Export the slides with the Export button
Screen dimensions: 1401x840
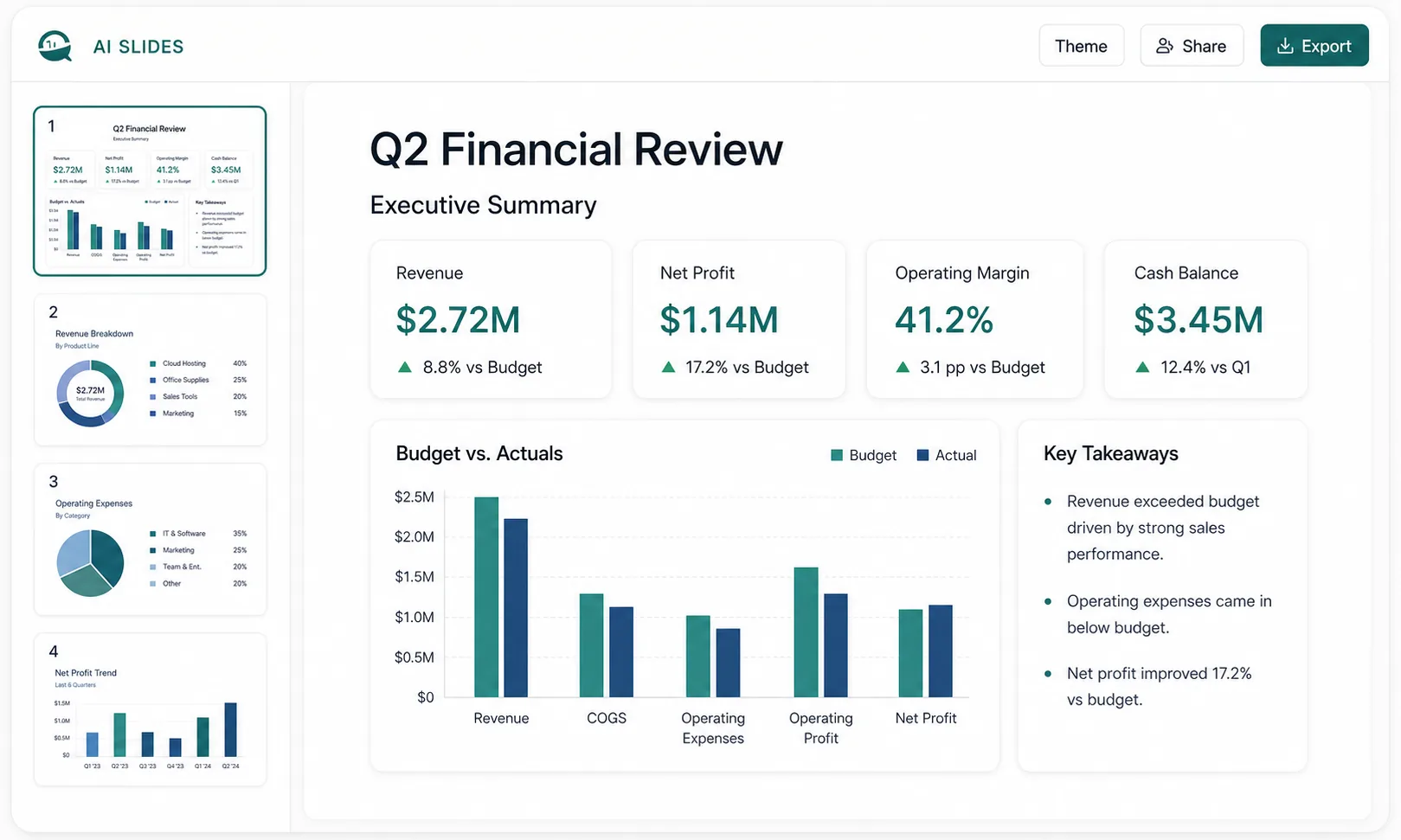click(x=1314, y=46)
